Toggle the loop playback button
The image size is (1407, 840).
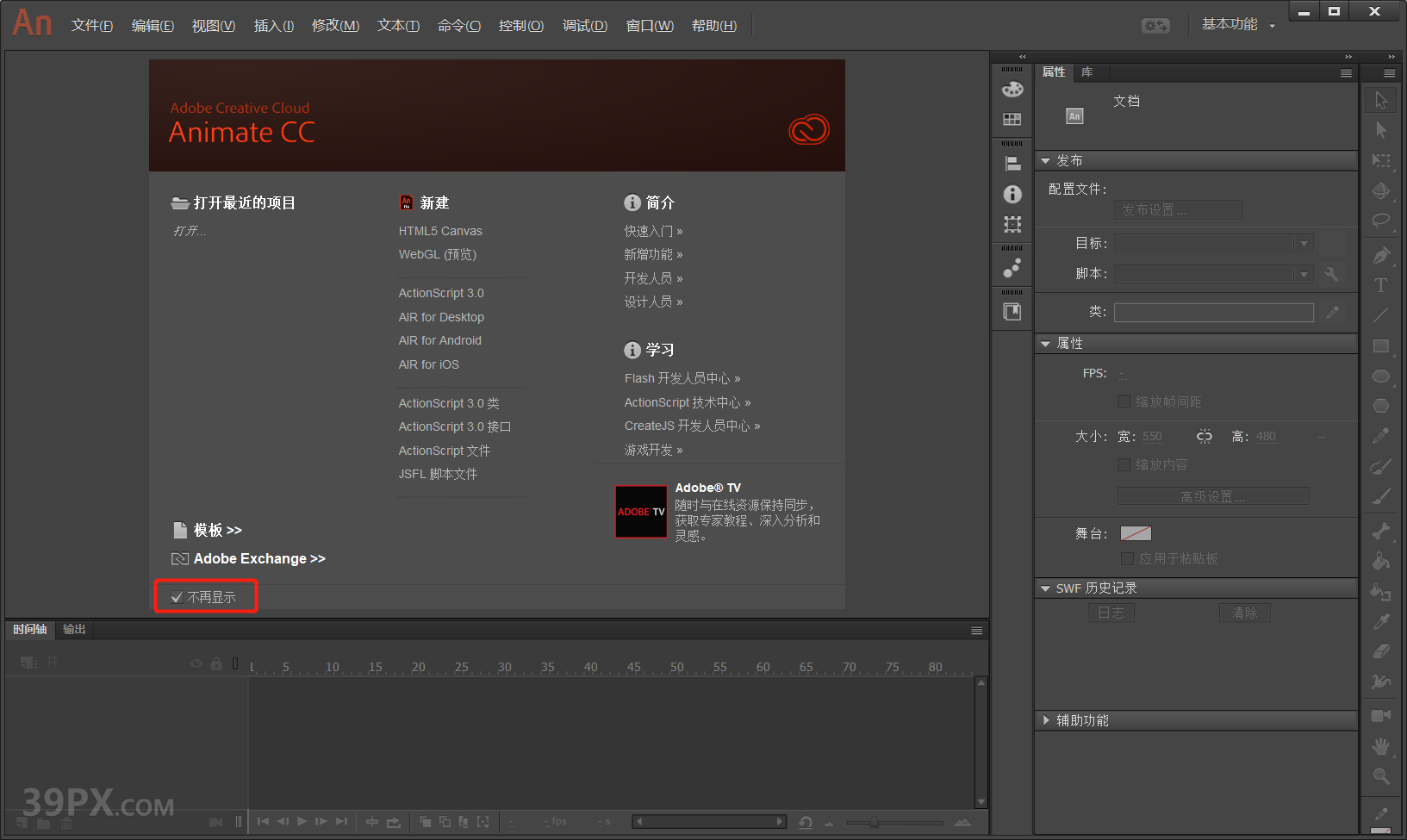[x=393, y=822]
